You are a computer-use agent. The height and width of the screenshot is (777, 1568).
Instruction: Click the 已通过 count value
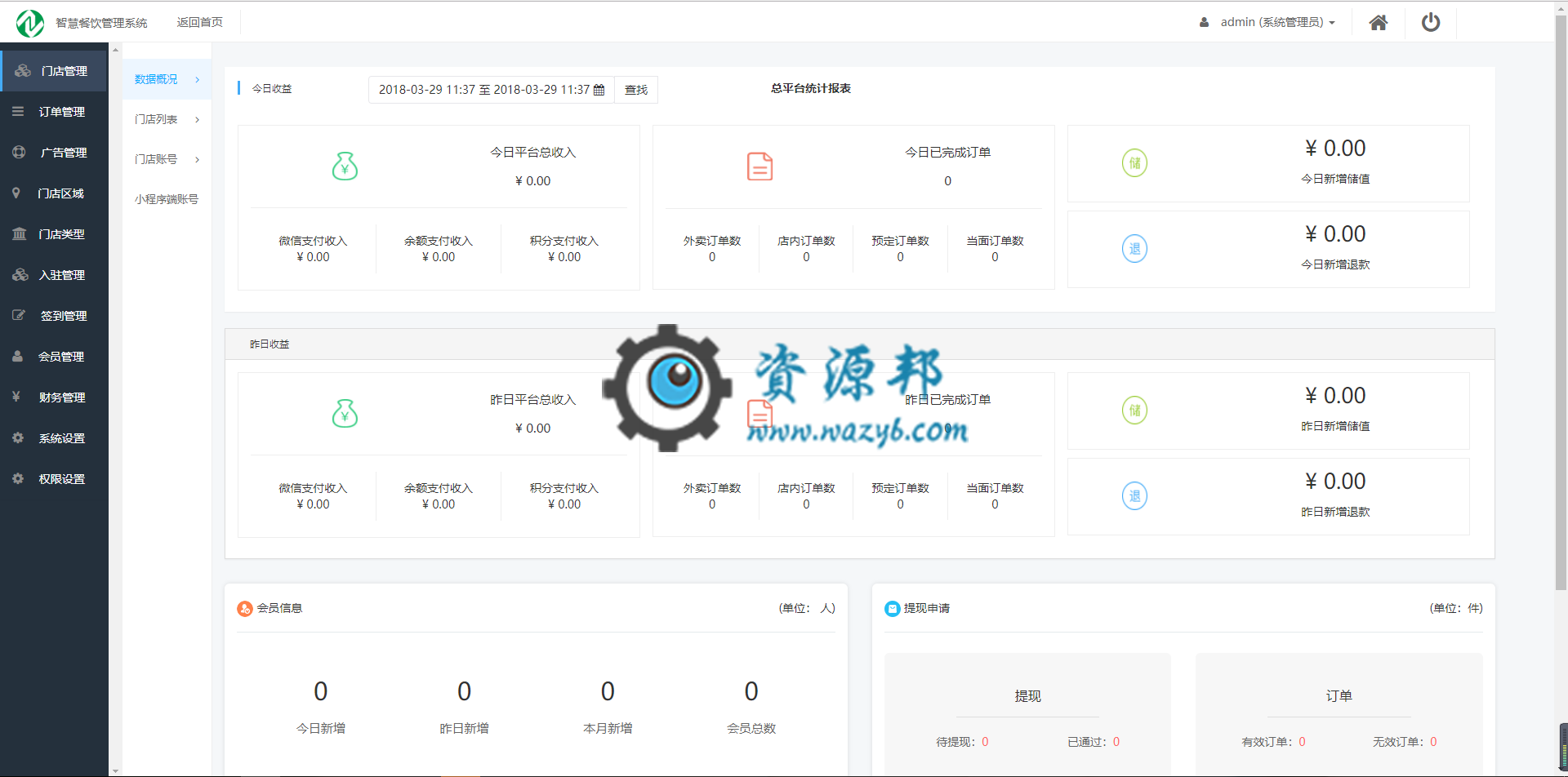coord(1116,742)
